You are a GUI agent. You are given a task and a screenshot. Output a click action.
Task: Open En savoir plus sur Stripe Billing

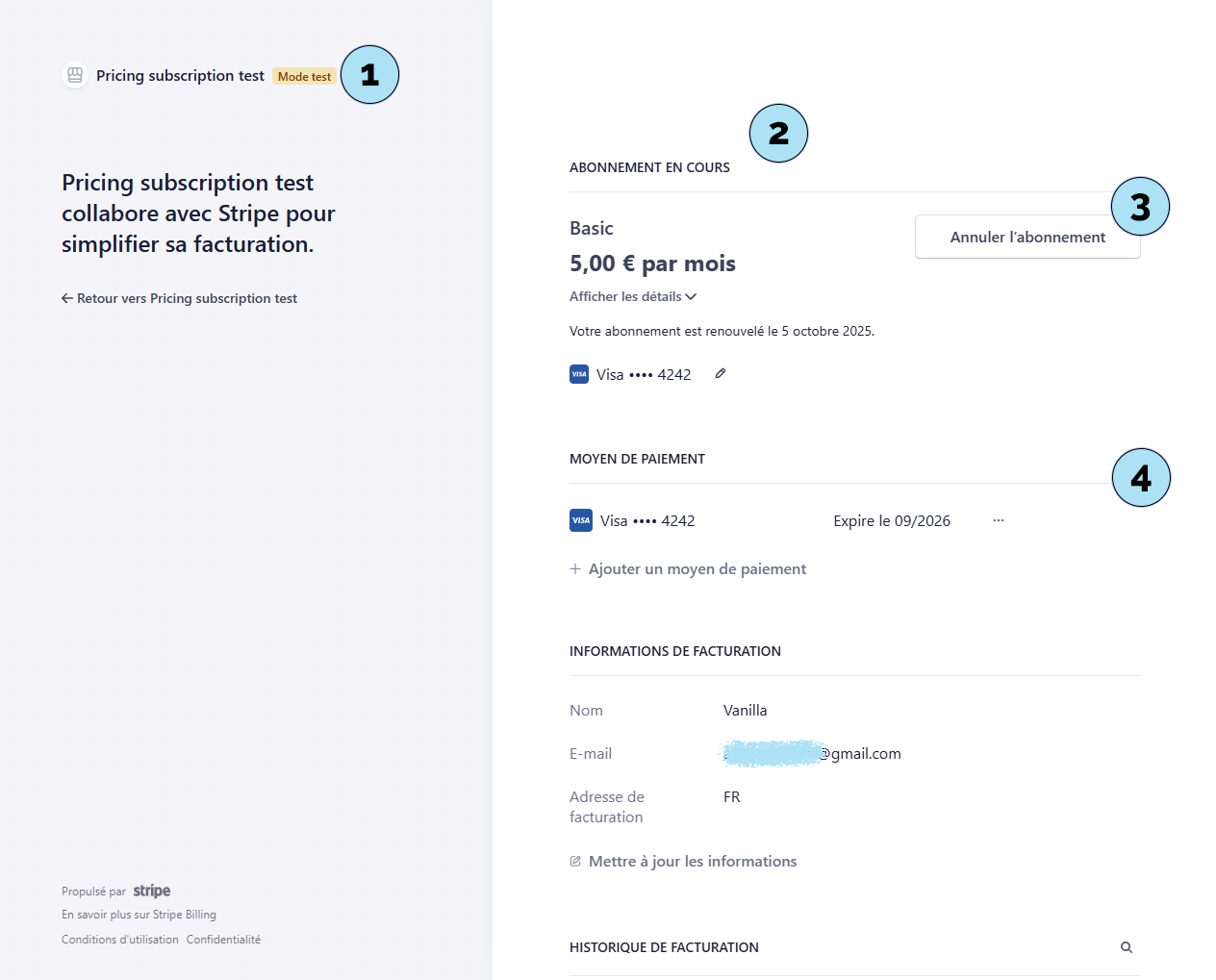click(x=139, y=915)
